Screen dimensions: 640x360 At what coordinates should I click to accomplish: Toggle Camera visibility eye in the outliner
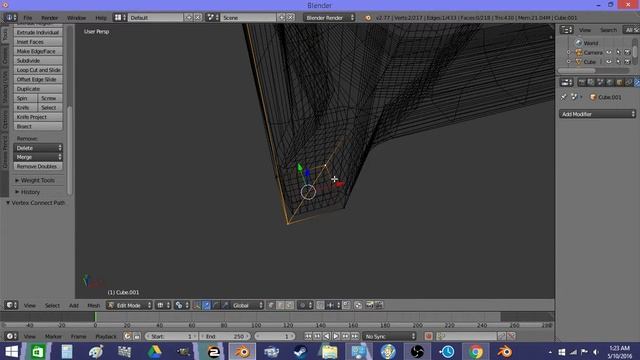pyautogui.click(x=609, y=52)
